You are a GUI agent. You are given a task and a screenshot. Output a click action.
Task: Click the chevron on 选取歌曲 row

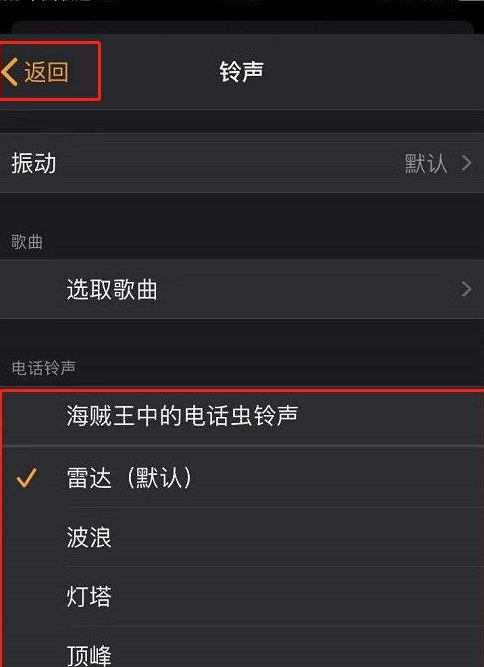(x=467, y=289)
